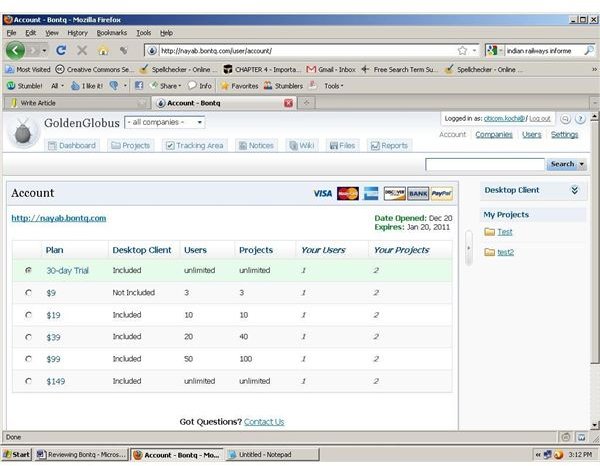
Task: Switch to Untitled - Notepad in taskbar
Action: (272, 455)
